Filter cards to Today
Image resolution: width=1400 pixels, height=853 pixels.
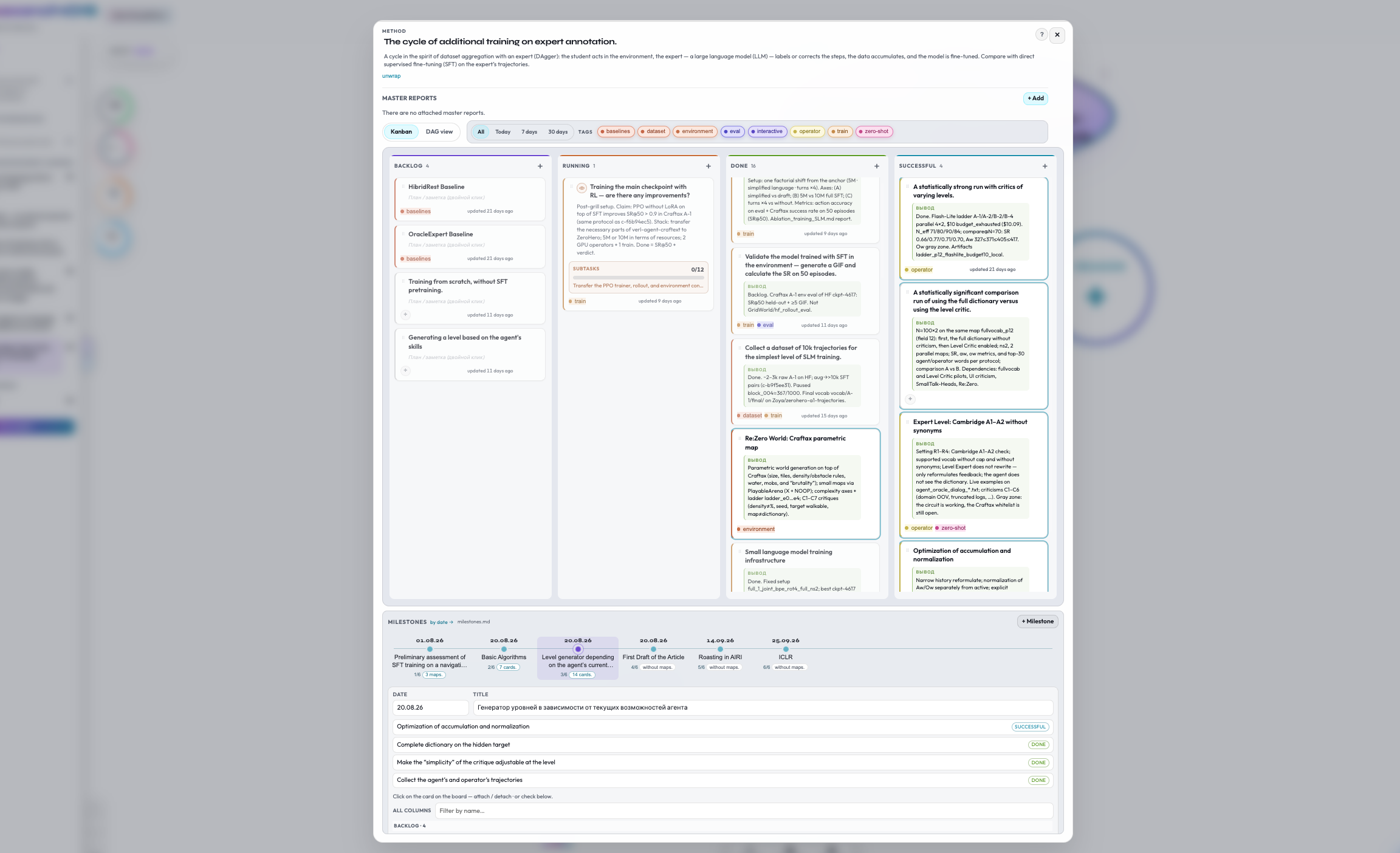pyautogui.click(x=503, y=132)
